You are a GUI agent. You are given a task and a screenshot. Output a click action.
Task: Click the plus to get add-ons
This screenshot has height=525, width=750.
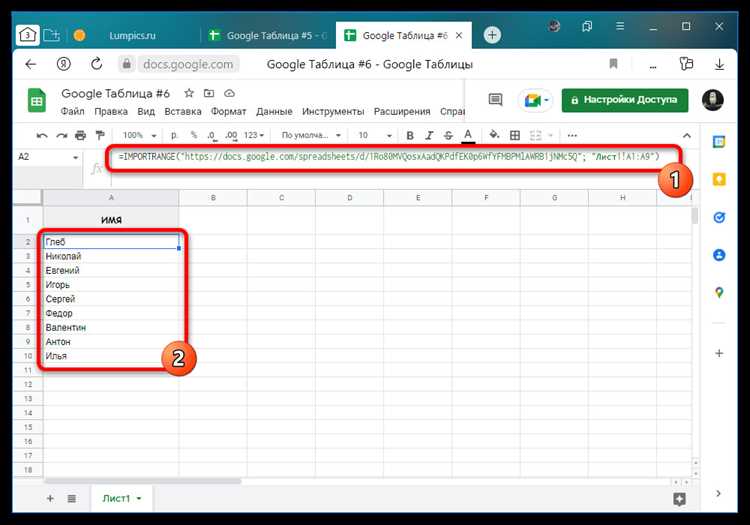(x=719, y=353)
